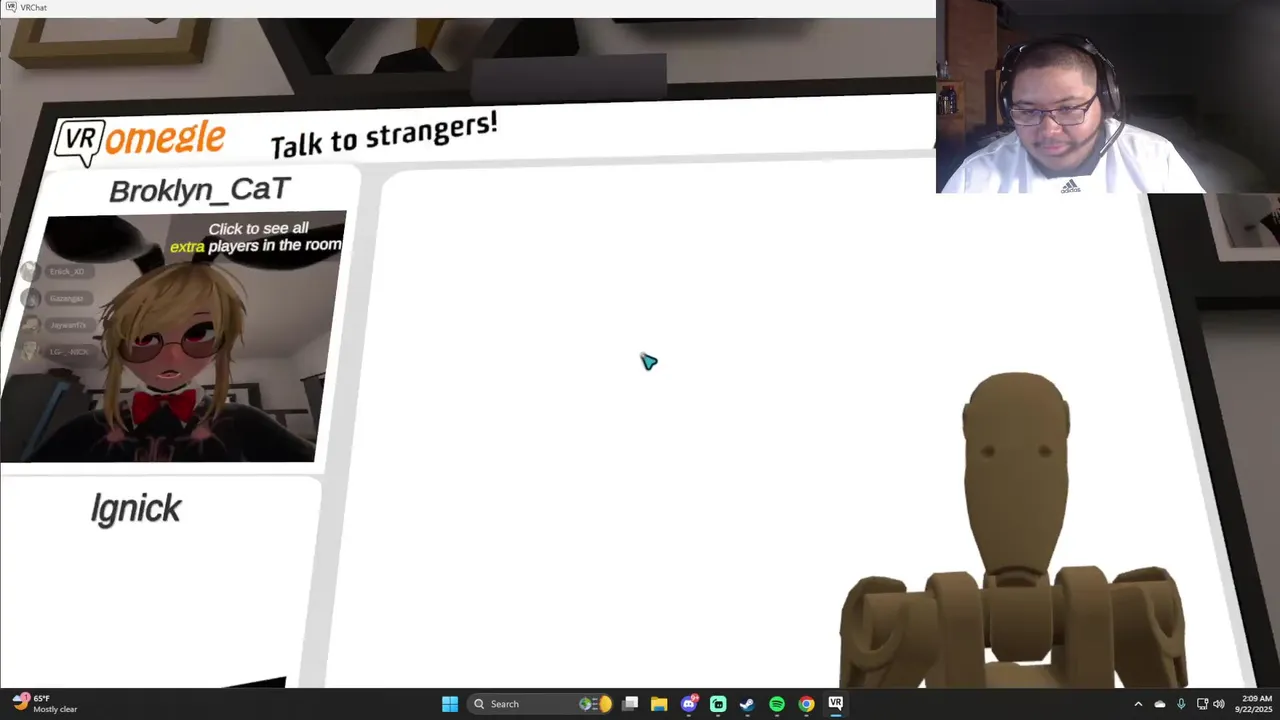Click the second player name label

pos(67,298)
